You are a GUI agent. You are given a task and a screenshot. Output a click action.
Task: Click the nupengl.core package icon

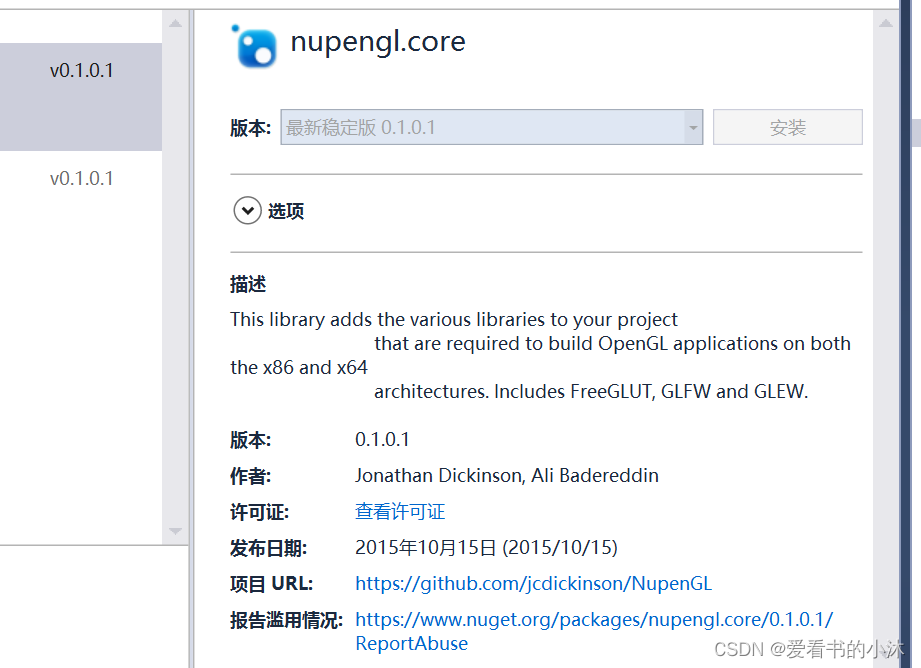(254, 46)
